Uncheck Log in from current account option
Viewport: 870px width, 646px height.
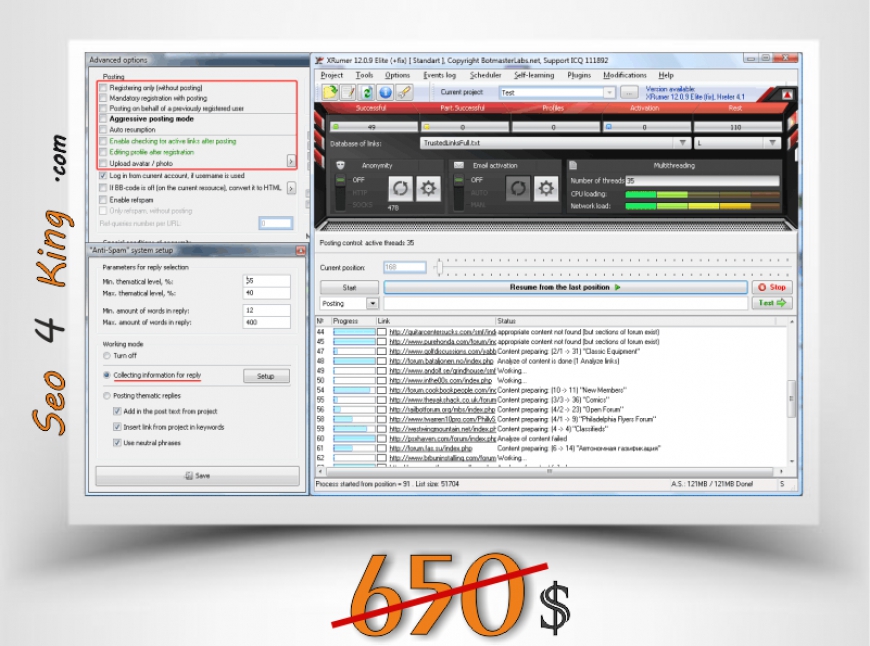click(x=103, y=175)
